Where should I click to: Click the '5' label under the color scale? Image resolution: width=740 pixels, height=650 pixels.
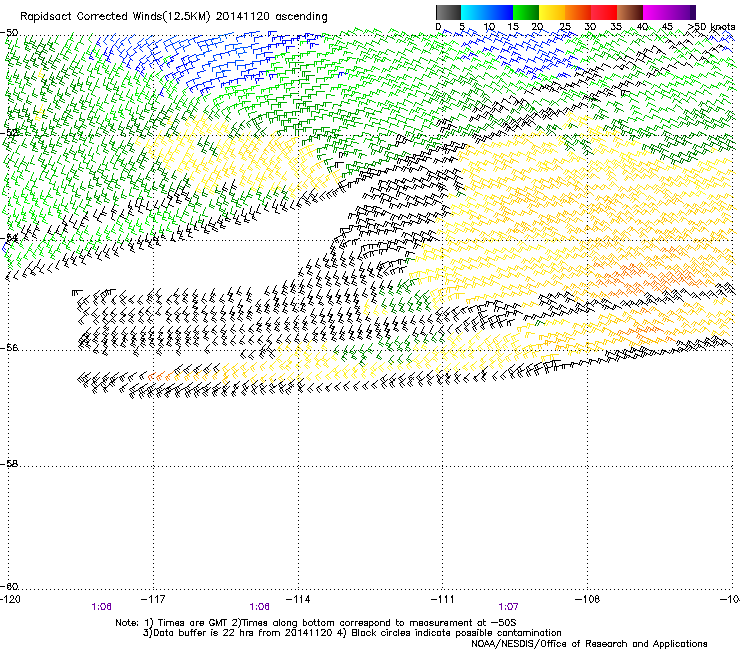[462, 26]
